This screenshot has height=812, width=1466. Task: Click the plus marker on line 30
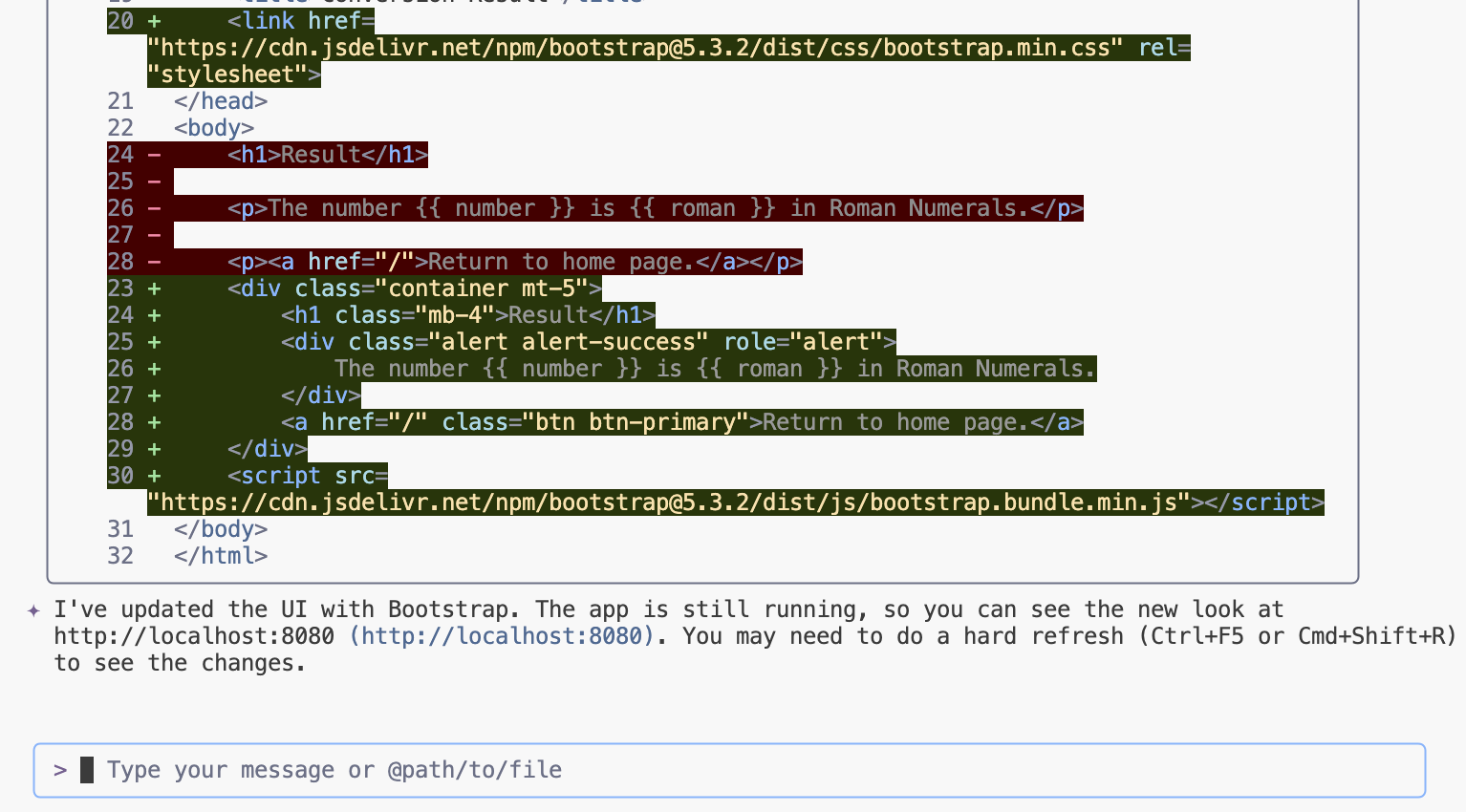pos(154,476)
